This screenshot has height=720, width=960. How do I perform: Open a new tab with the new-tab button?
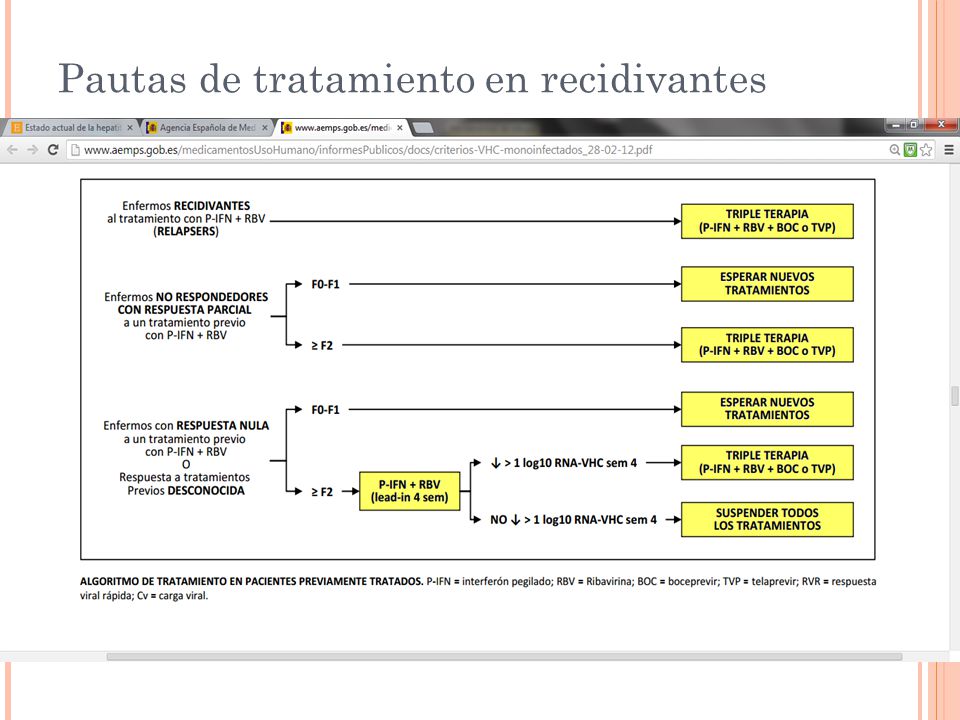click(x=423, y=128)
